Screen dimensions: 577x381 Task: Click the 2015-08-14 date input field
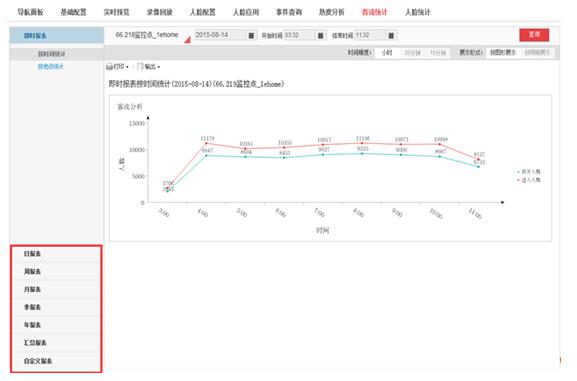pyautogui.click(x=220, y=35)
